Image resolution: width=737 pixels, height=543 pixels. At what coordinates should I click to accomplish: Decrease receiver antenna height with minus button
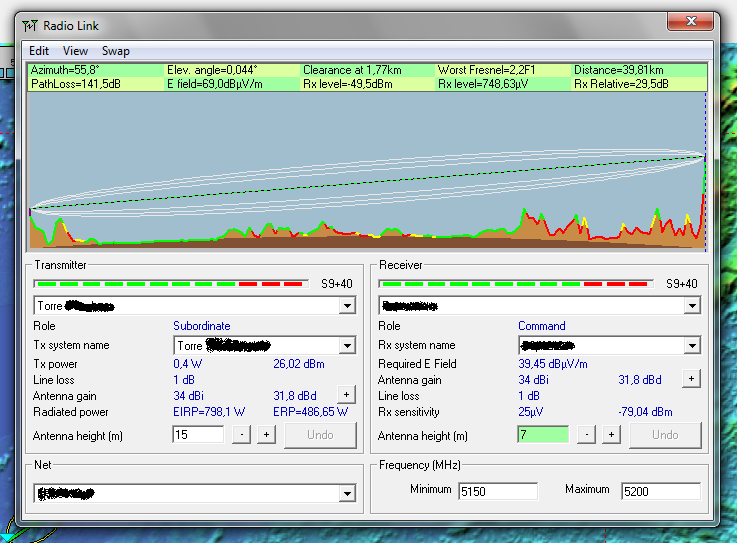(x=586, y=435)
